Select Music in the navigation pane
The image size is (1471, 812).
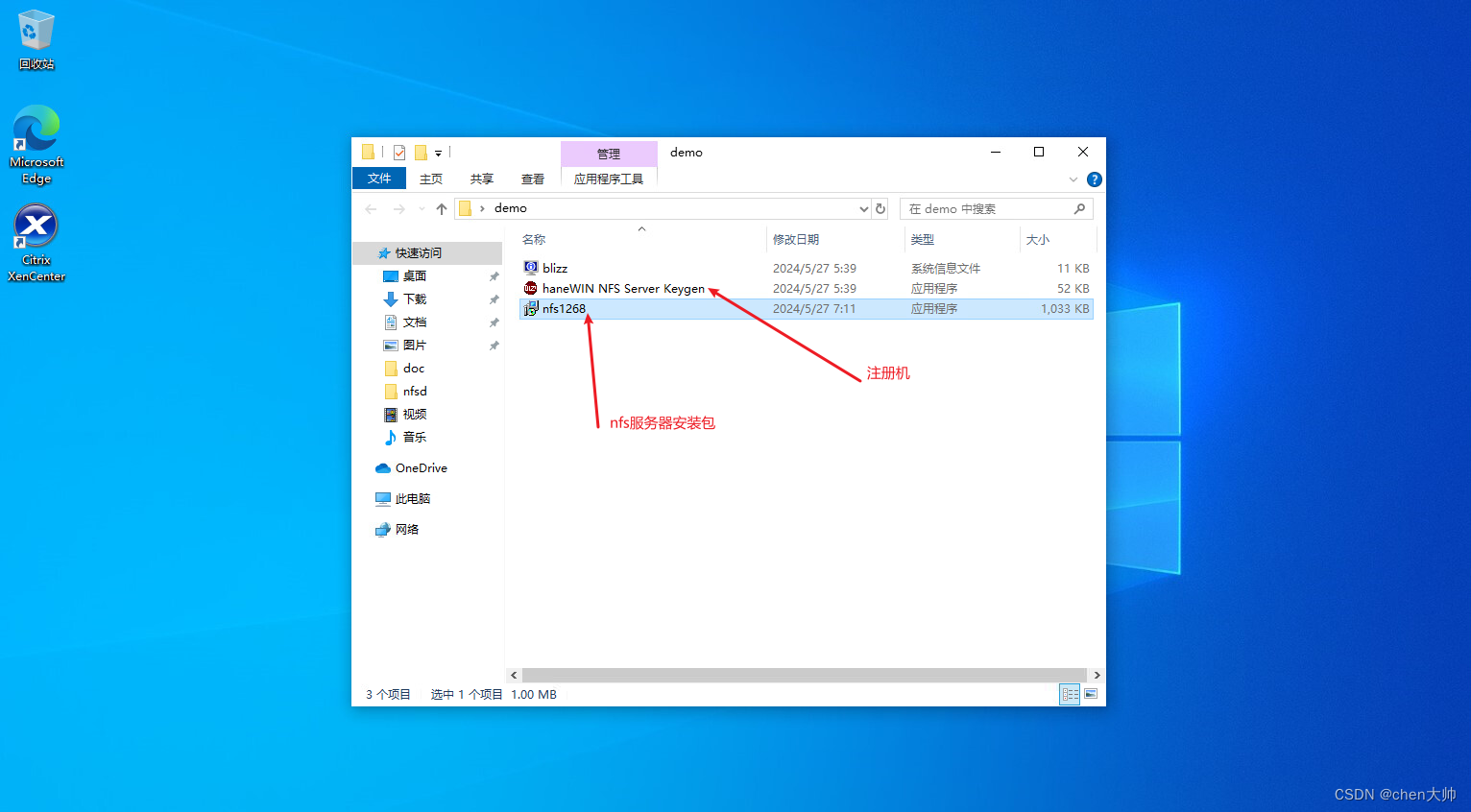(x=415, y=438)
